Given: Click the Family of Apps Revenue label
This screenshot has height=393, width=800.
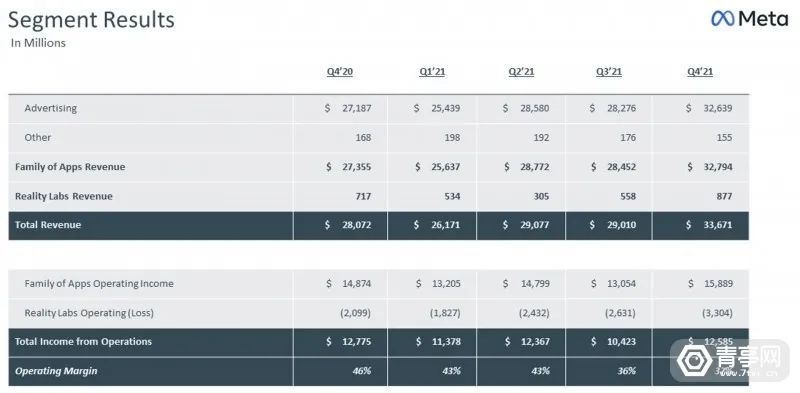Looking at the screenshot, I should click(x=70, y=167).
